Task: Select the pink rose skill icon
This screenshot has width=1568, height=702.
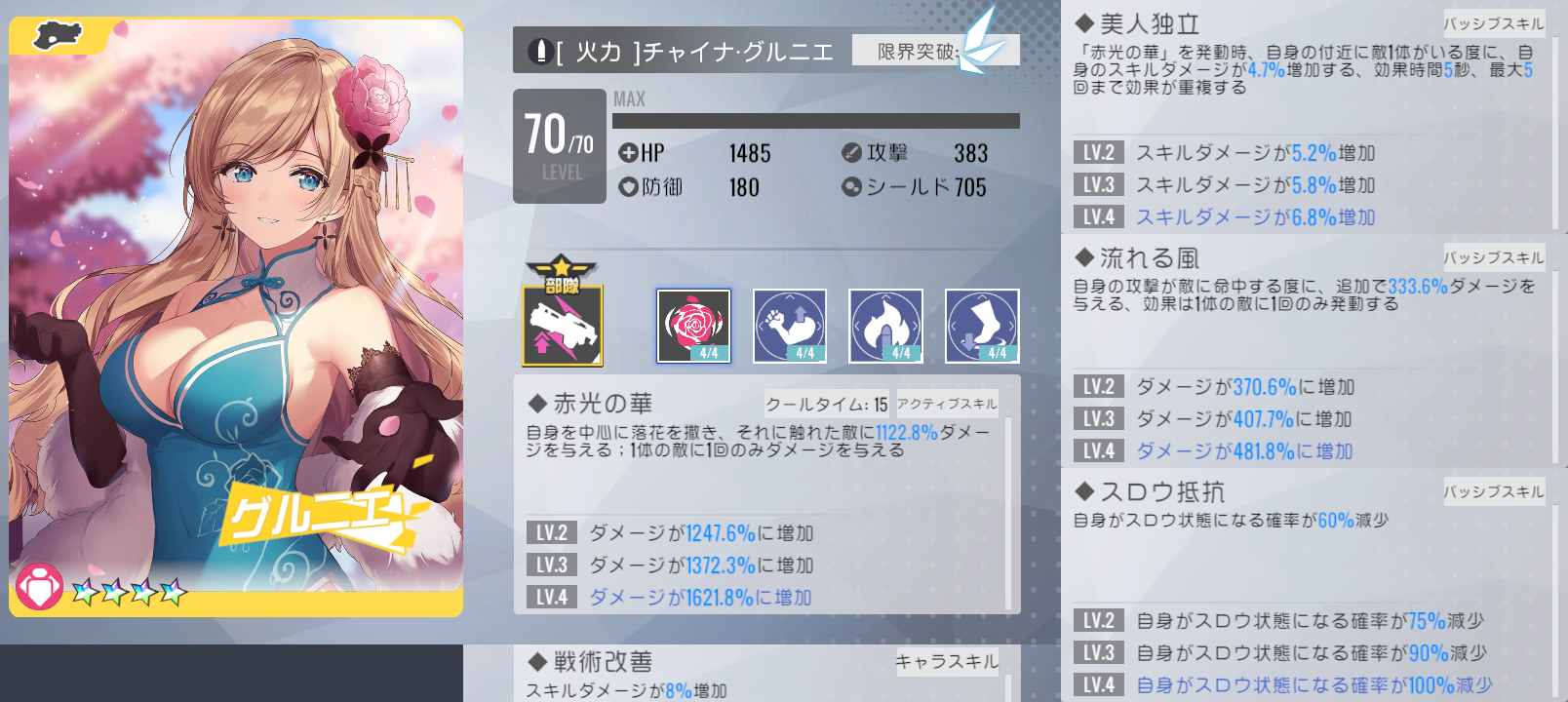Action: [693, 326]
